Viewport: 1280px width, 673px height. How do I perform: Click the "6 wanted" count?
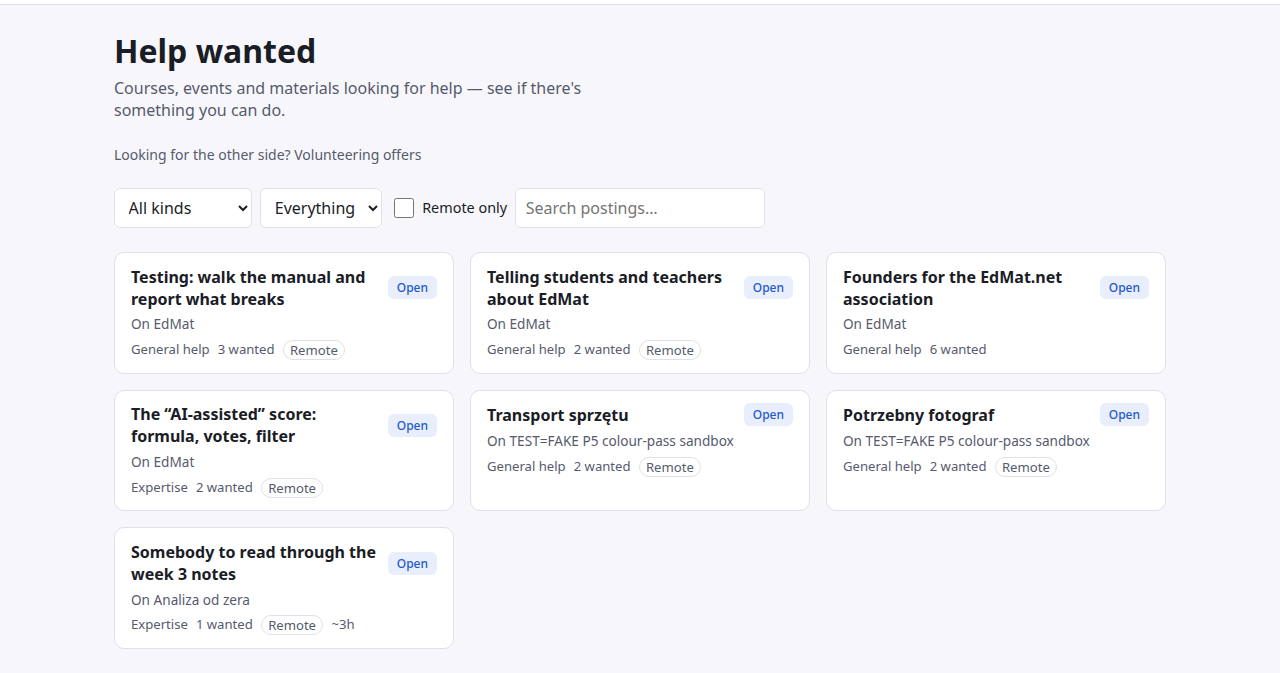click(x=958, y=350)
